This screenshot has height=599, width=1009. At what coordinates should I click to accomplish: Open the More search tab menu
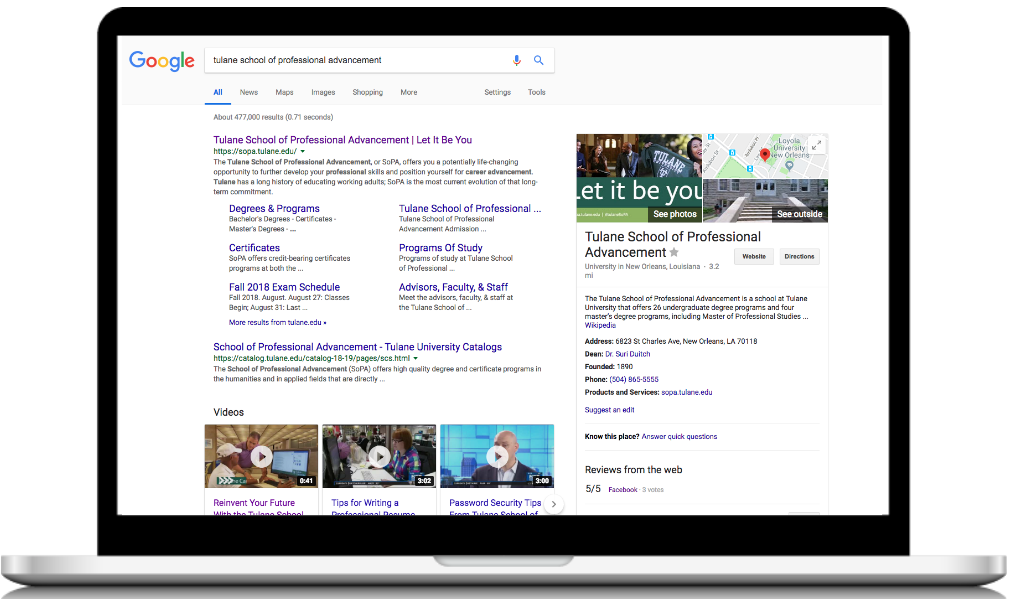coord(409,92)
